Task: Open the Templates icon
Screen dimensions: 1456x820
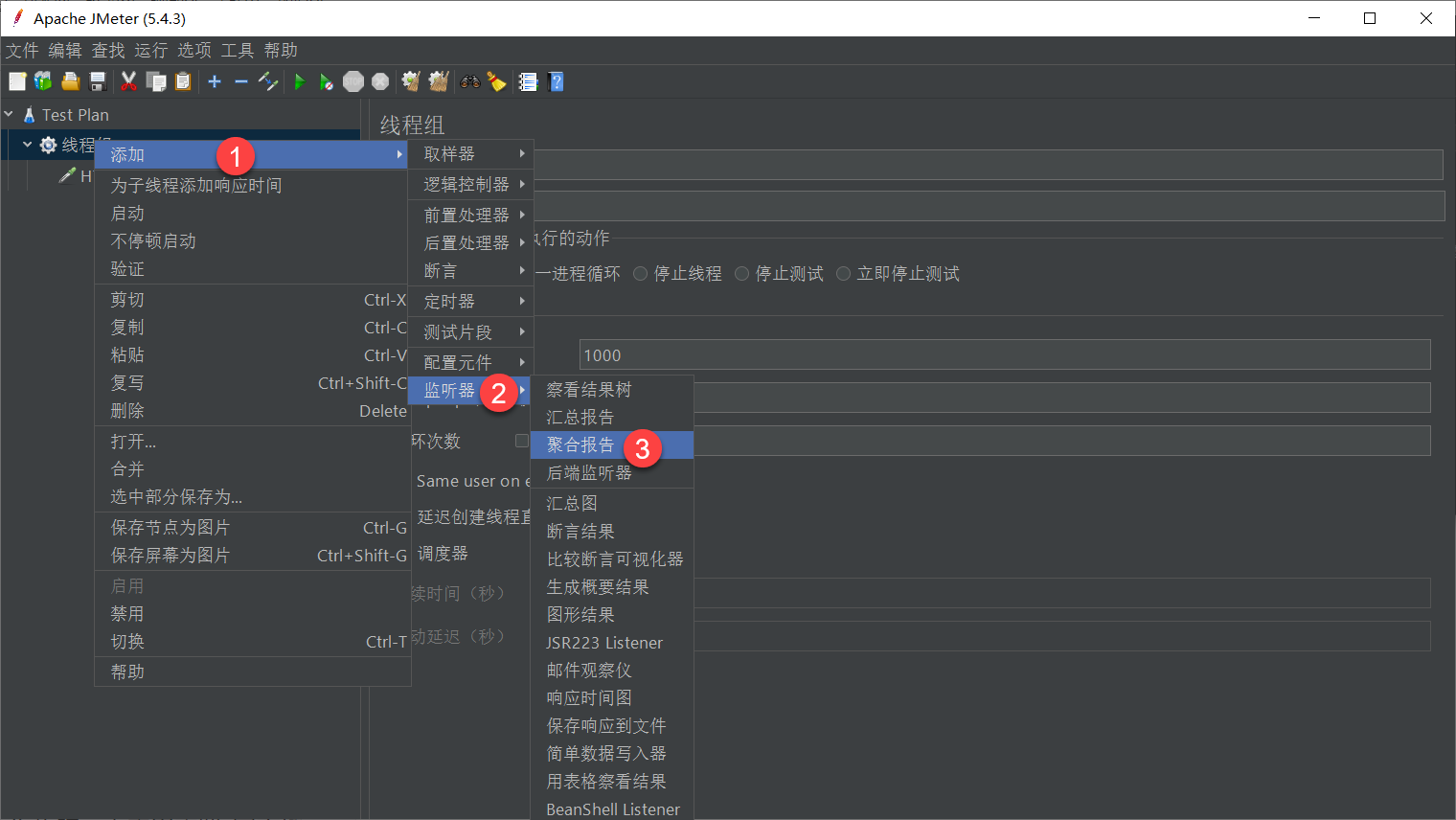Action: click(43, 81)
